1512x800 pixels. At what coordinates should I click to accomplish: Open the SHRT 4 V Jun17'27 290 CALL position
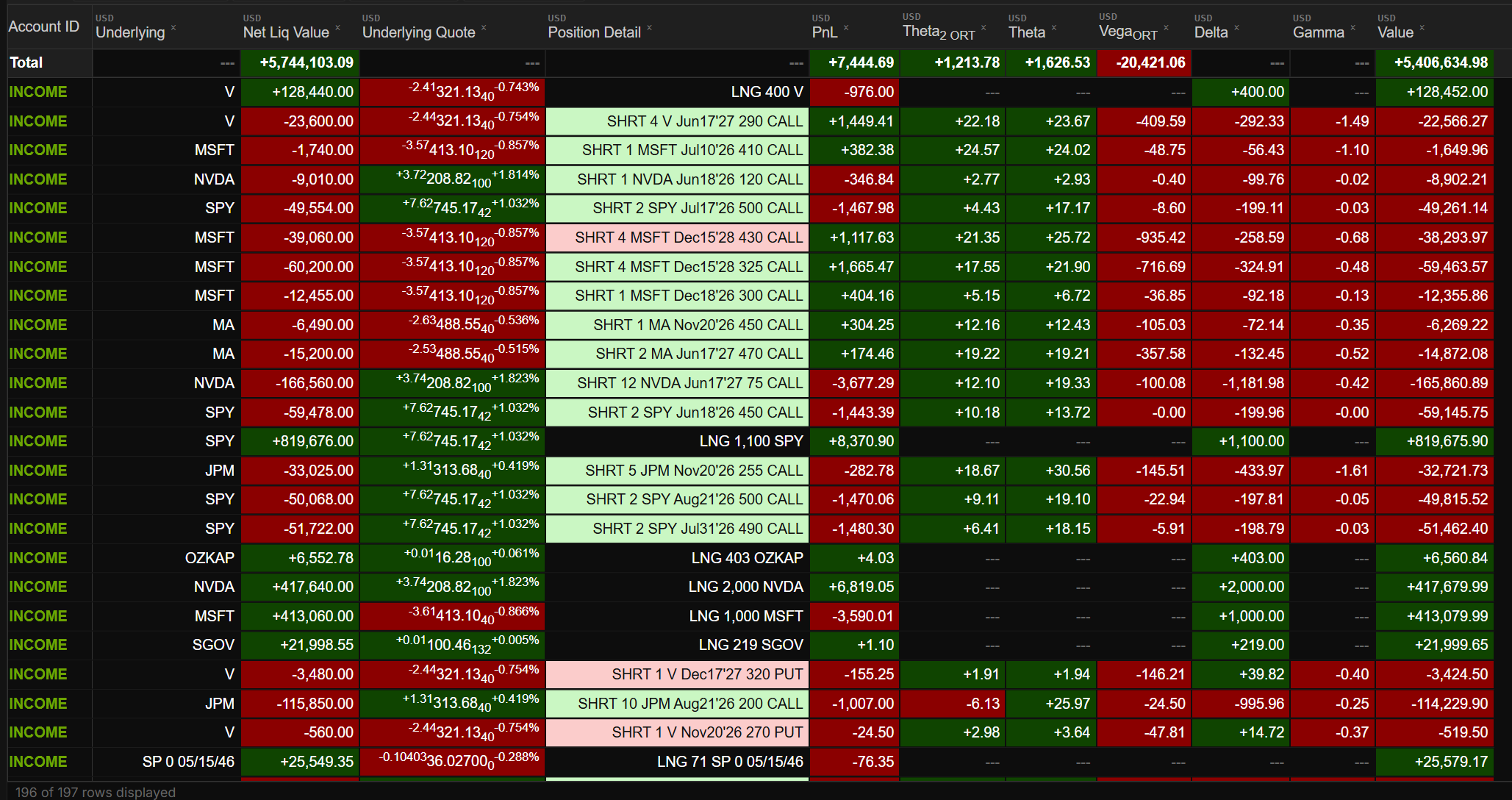(677, 121)
